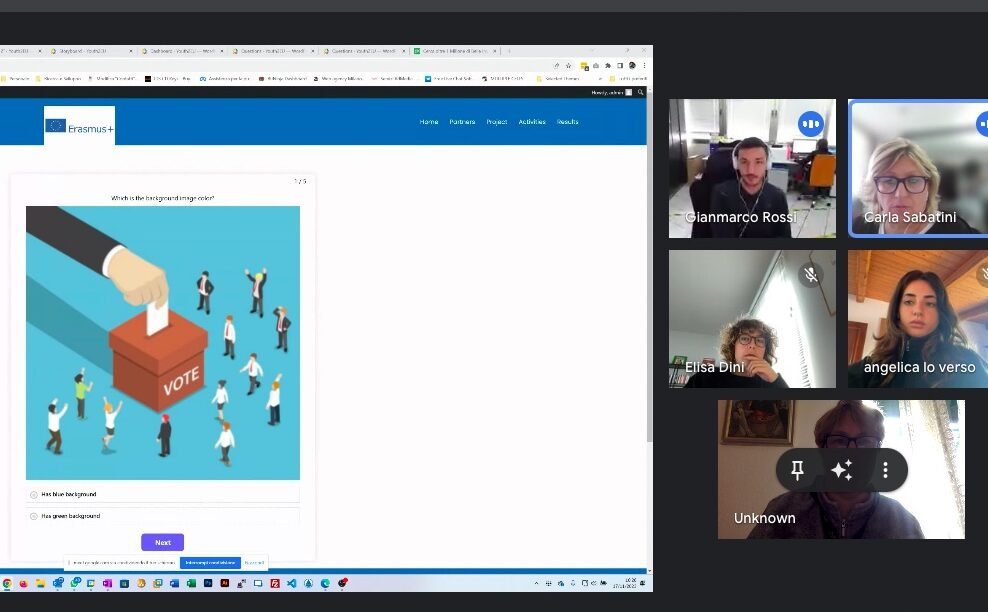Image resolution: width=988 pixels, height=612 pixels.
Task: Open the Chrome profile avatar
Action: coord(632,66)
